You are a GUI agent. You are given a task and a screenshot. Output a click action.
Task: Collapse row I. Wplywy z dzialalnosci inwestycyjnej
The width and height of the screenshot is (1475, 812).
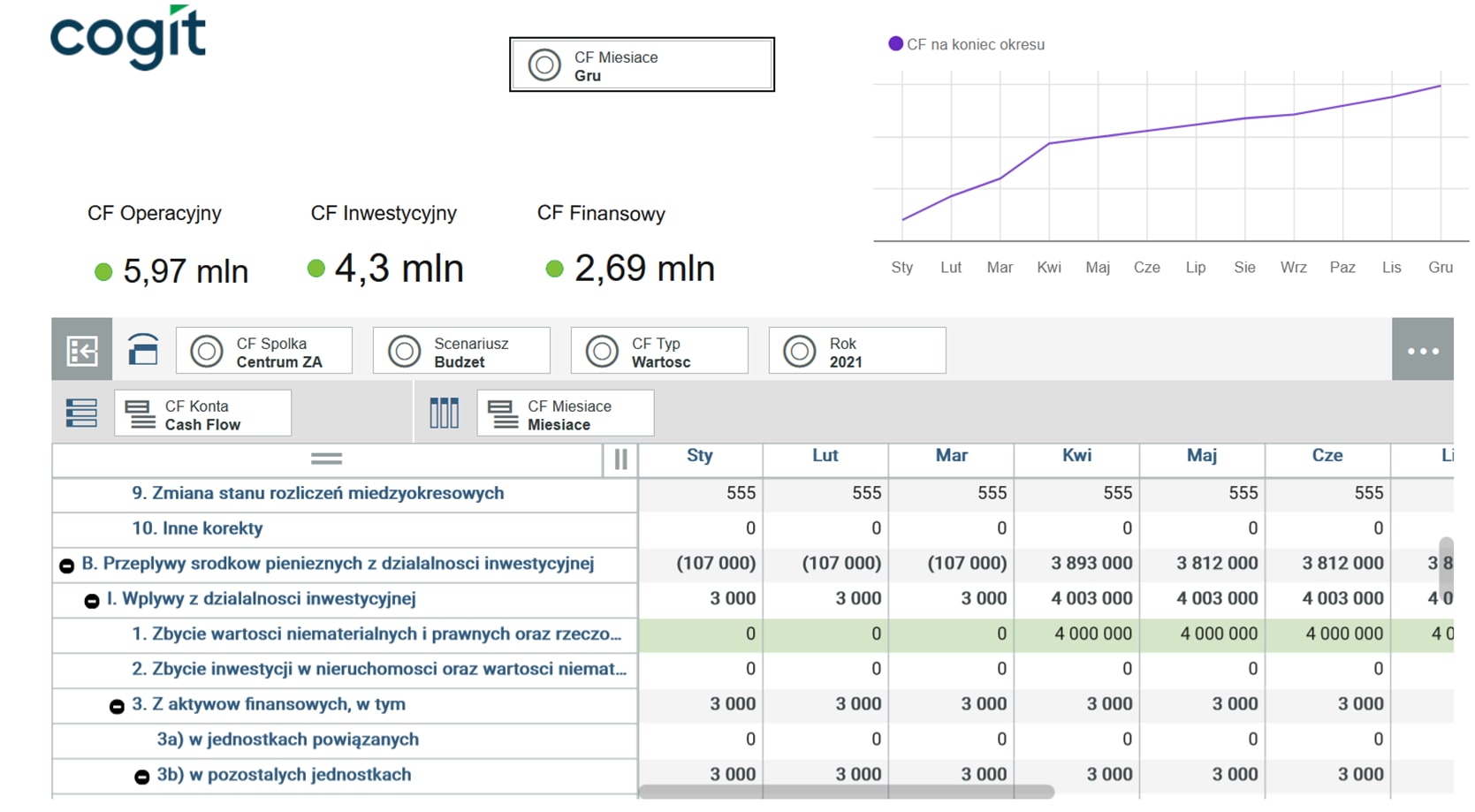[x=91, y=601]
